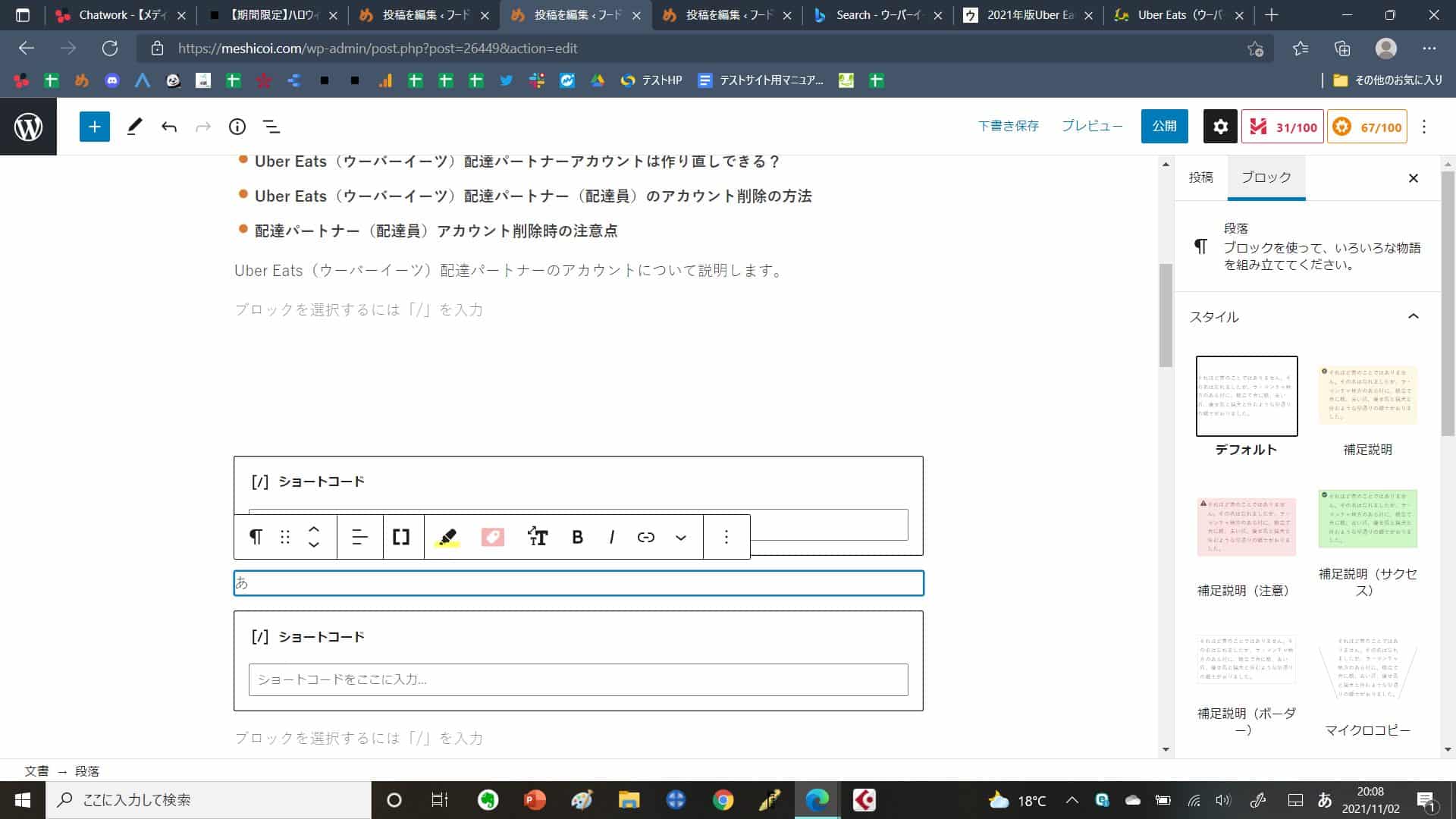
Task: Click the taskbar search box
Action: (x=209, y=800)
